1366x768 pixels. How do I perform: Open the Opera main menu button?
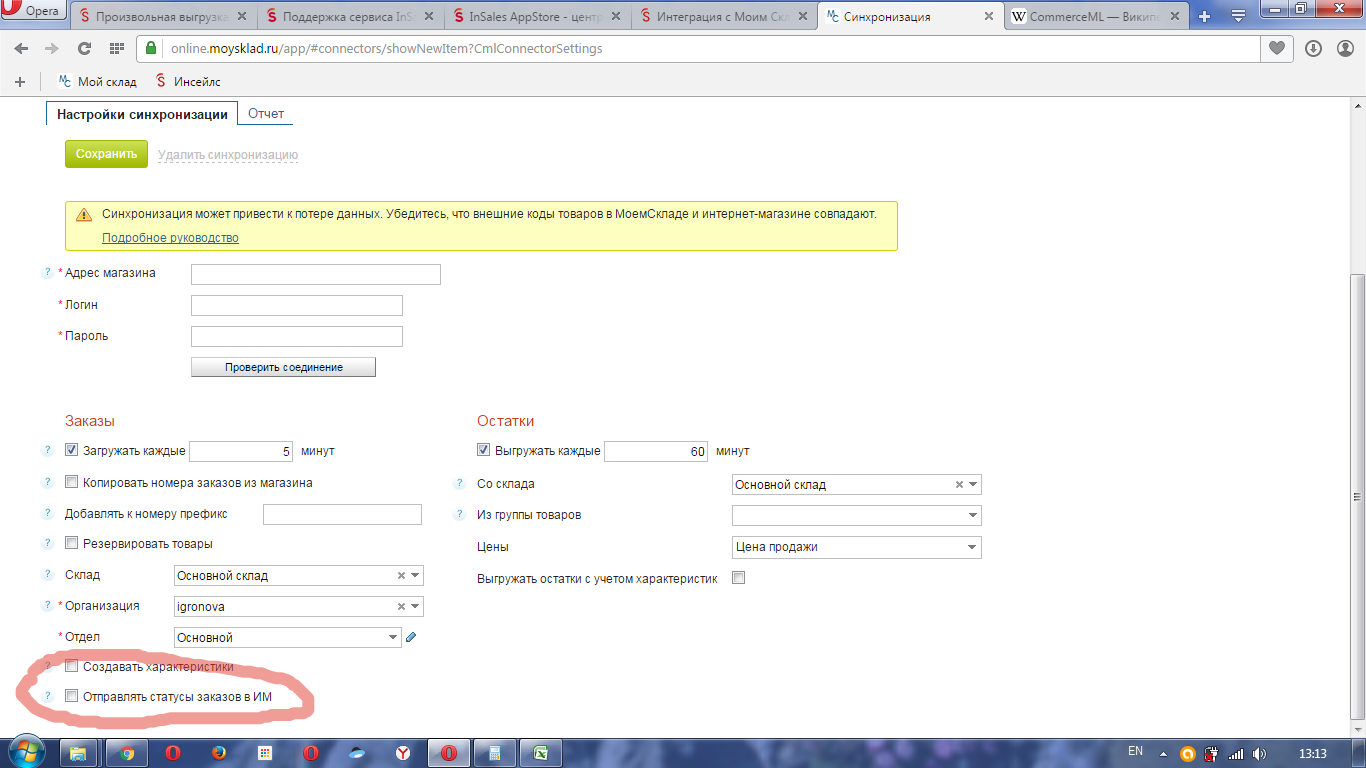[33, 12]
